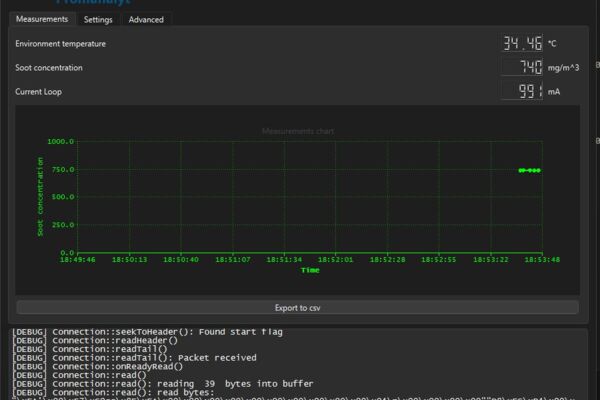
Task: Click the Connection::readHeader() log line
Action: [95, 340]
